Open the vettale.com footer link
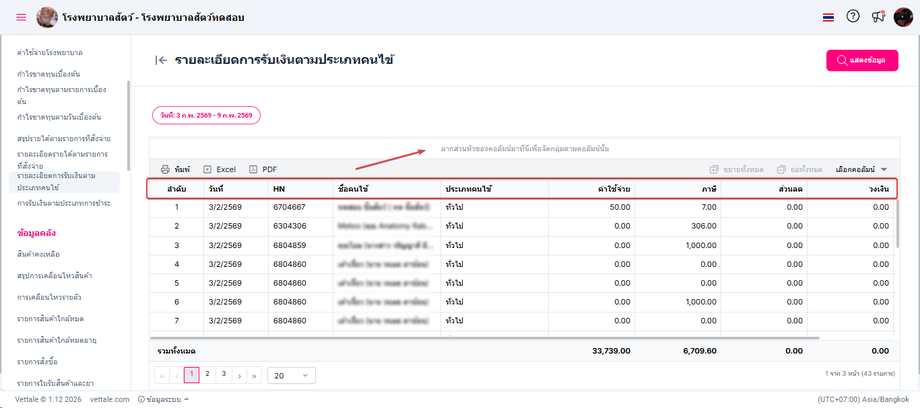Screen dimensions: 920x408 (x=110, y=399)
